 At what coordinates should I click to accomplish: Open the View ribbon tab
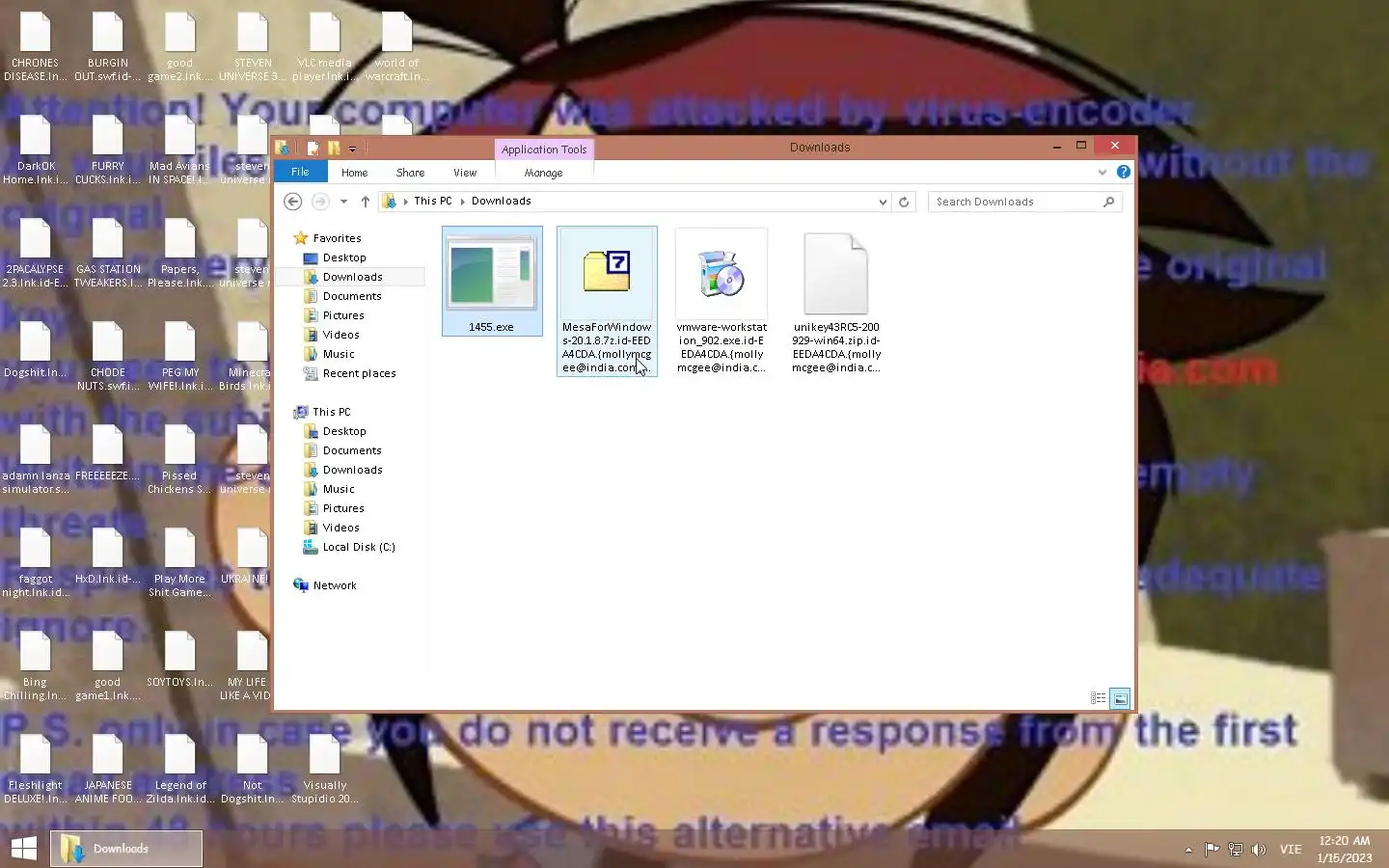(x=465, y=173)
